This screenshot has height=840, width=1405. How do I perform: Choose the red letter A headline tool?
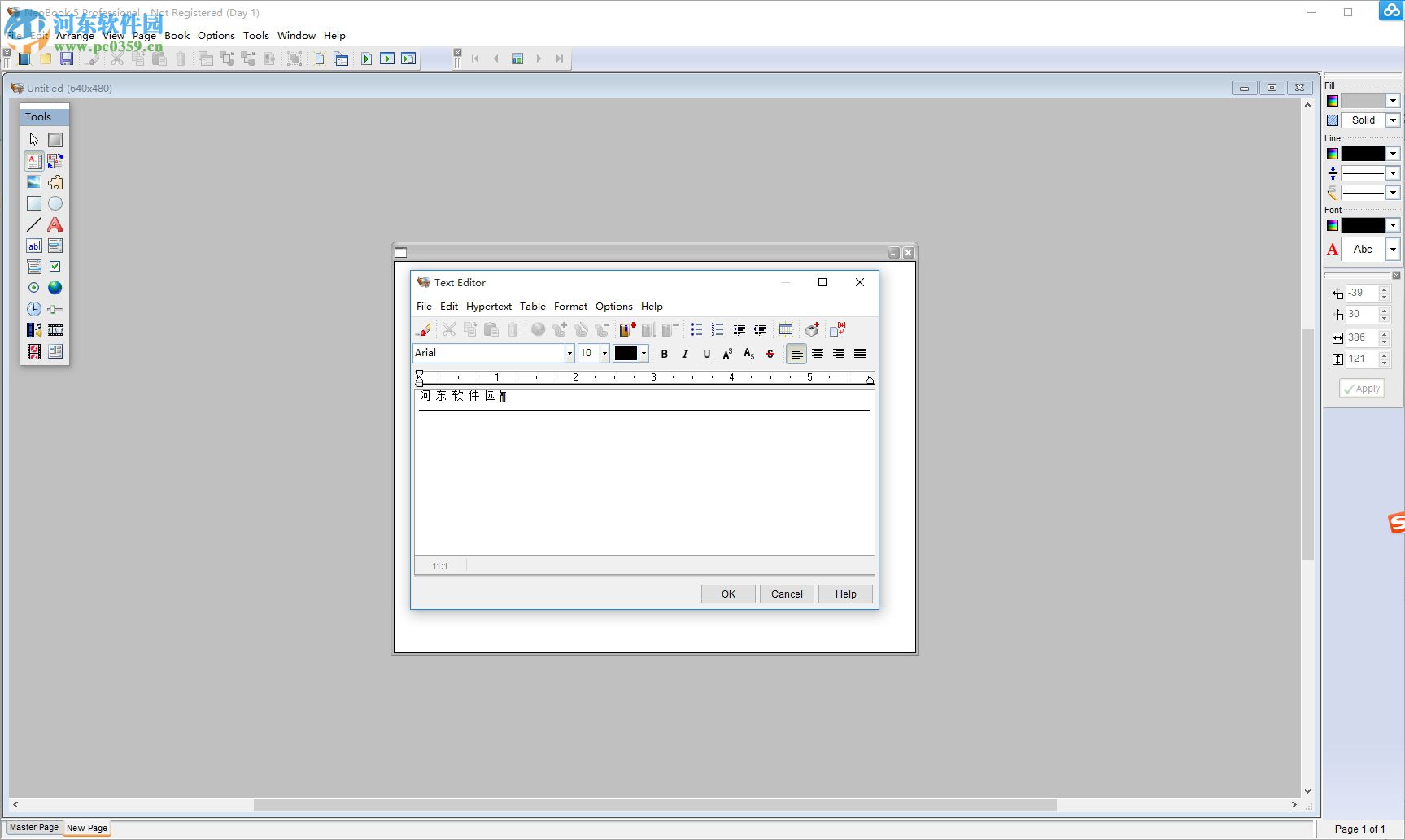[55, 224]
